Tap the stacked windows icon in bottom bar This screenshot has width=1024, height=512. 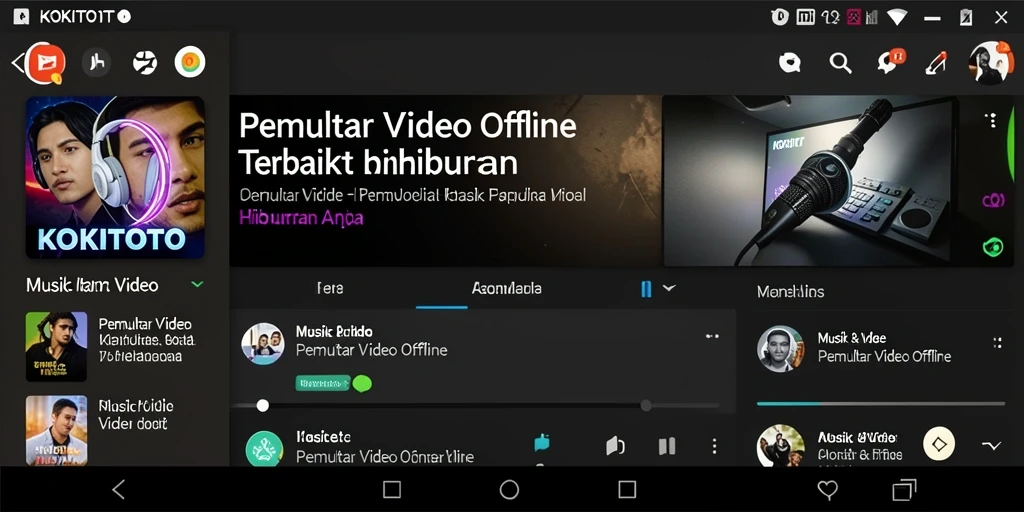(904, 490)
